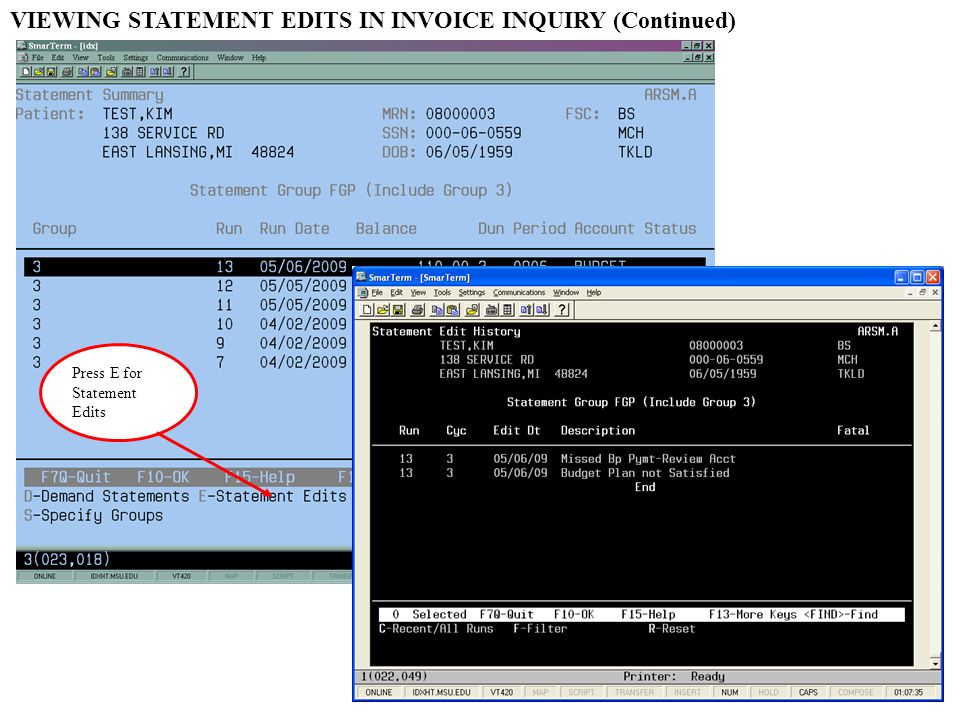Click Print icon in back idx window toolbar
This screenshot has width=960, height=720.
pyautogui.click(x=67, y=72)
